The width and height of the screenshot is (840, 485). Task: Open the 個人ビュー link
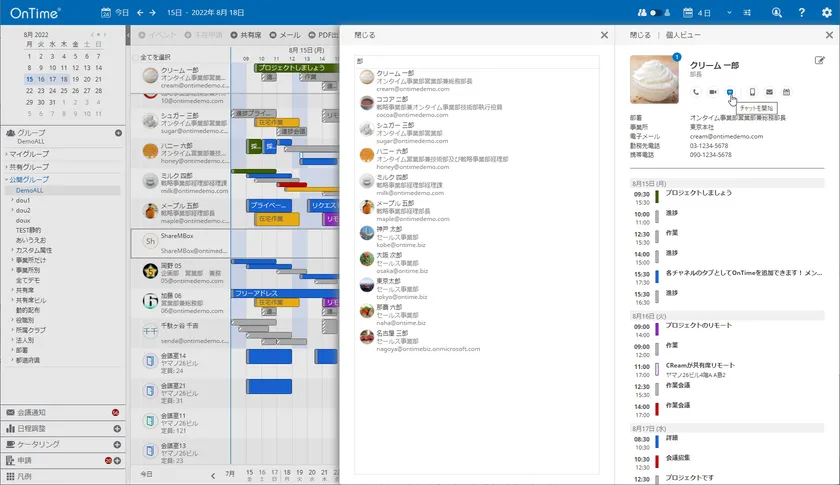pyautogui.click(x=683, y=35)
